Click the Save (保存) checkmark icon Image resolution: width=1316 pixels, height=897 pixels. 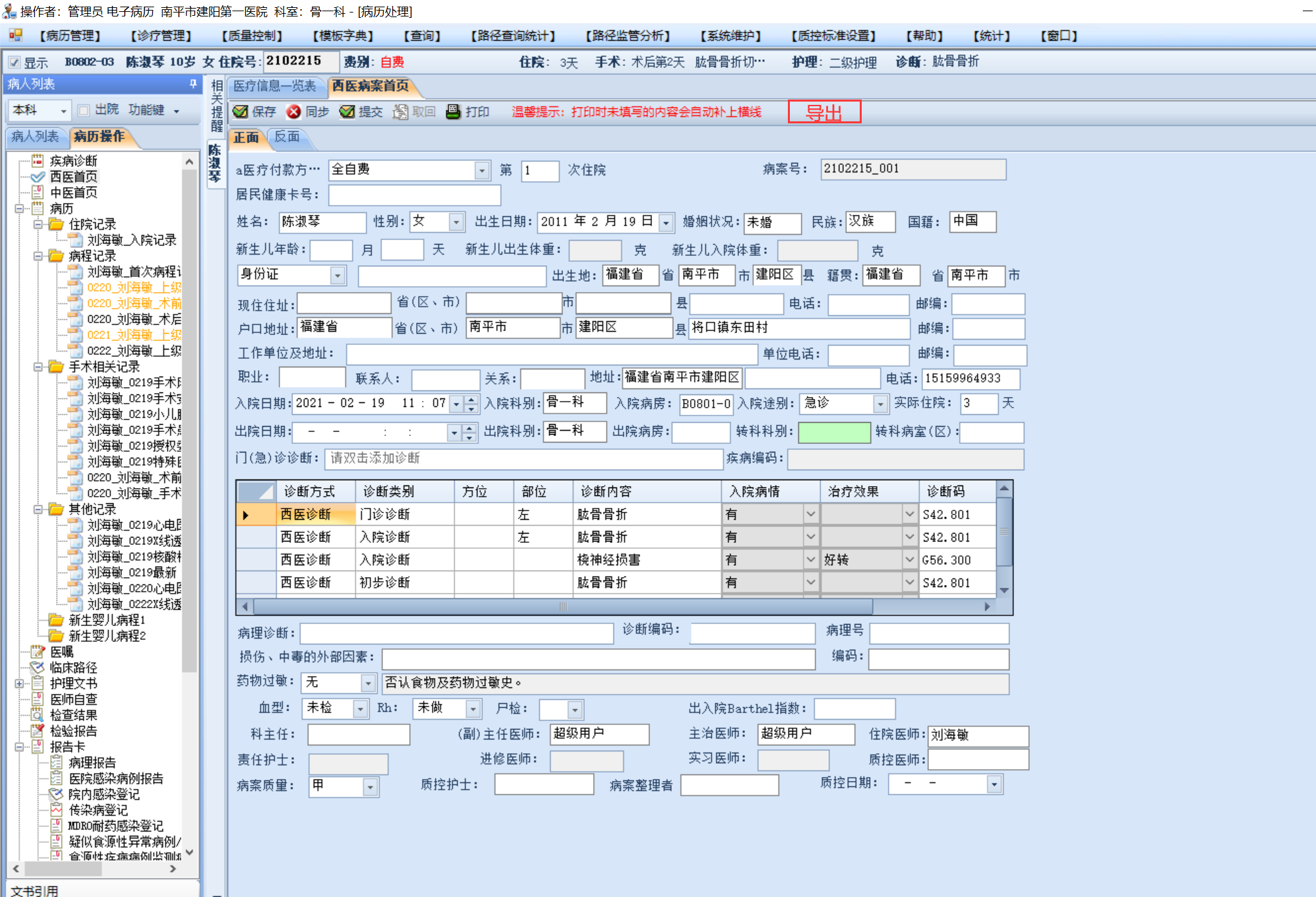241,111
